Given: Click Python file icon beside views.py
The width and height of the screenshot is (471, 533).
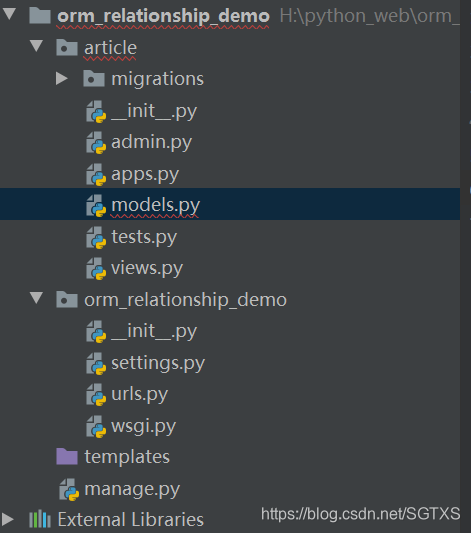Looking at the screenshot, I should [x=96, y=269].
